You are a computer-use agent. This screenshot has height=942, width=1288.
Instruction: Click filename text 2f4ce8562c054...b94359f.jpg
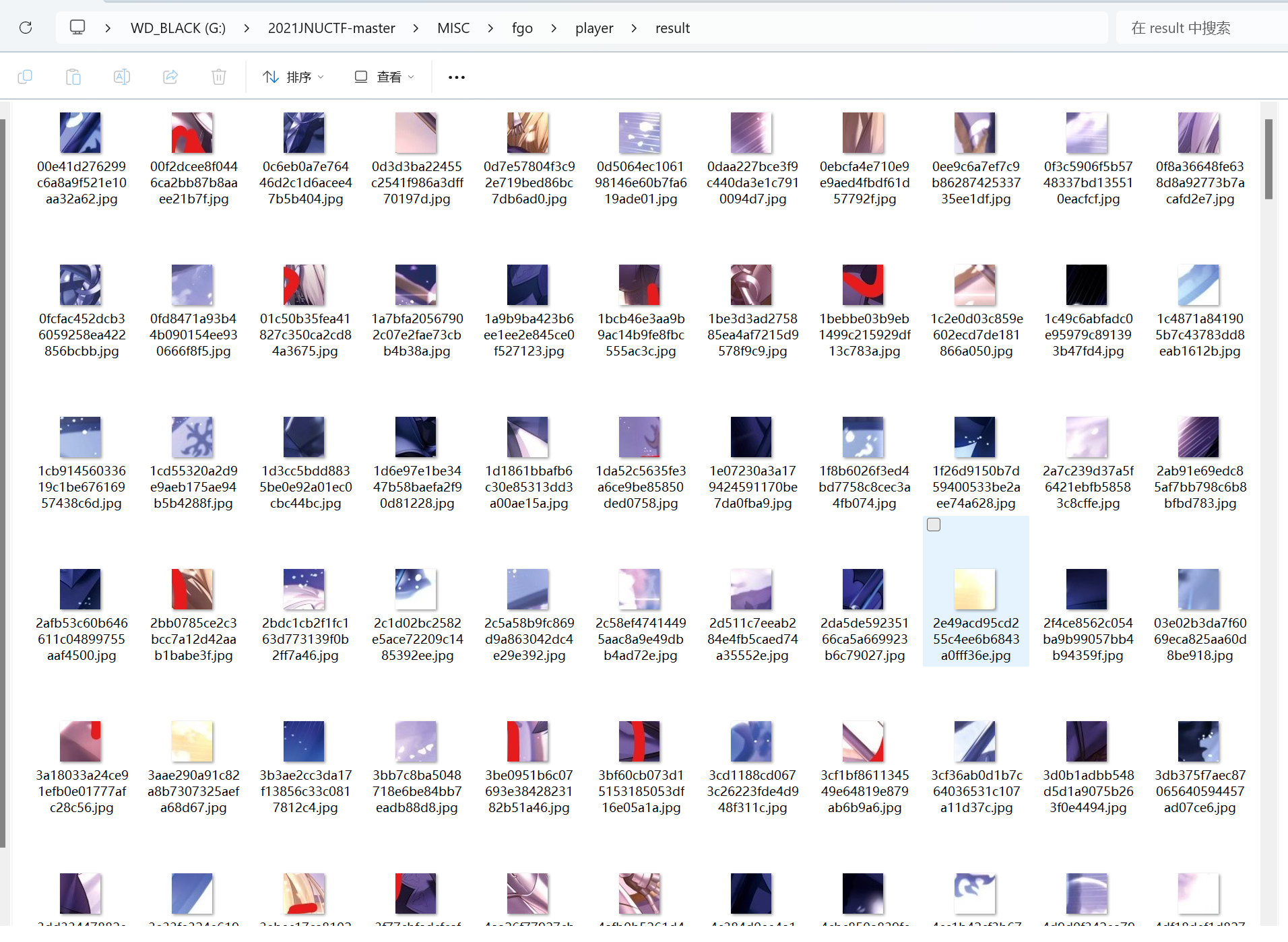[x=1088, y=639]
